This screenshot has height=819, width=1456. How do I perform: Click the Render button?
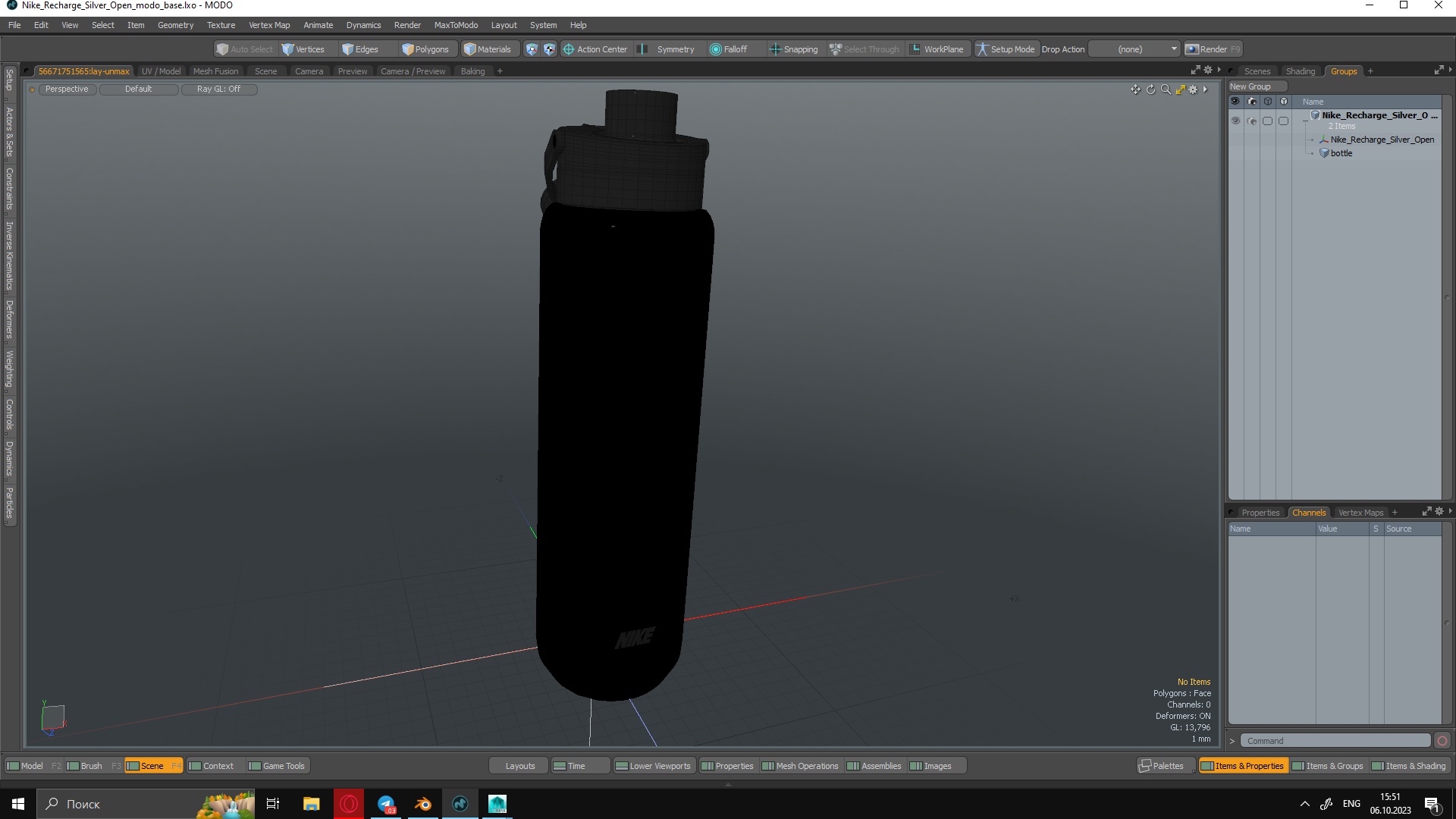click(x=1213, y=49)
